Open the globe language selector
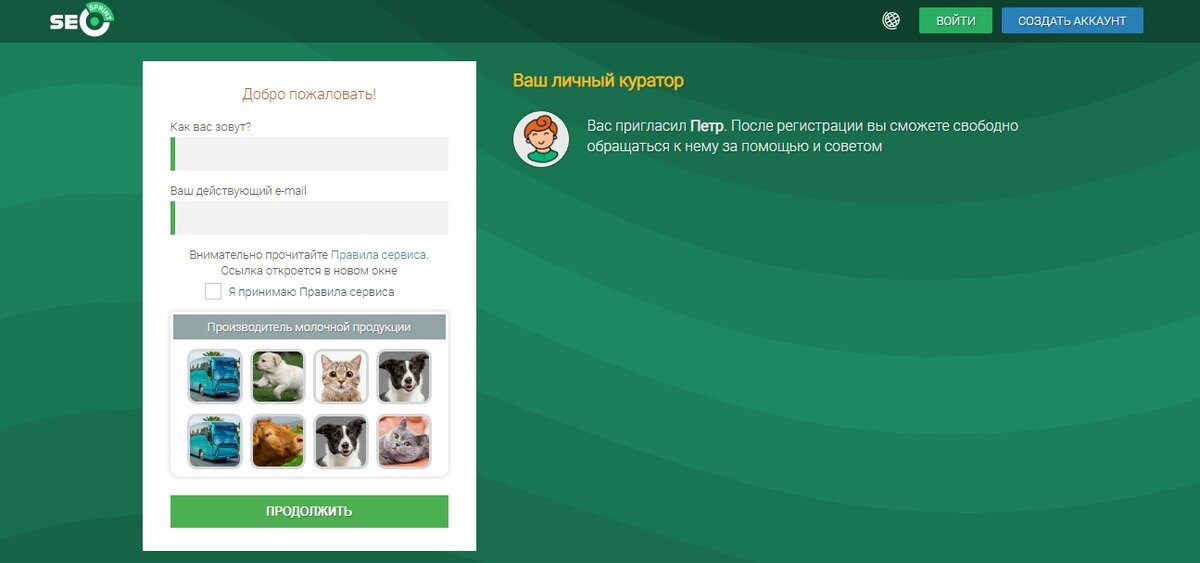The width and height of the screenshot is (1200, 563). pos(891,21)
